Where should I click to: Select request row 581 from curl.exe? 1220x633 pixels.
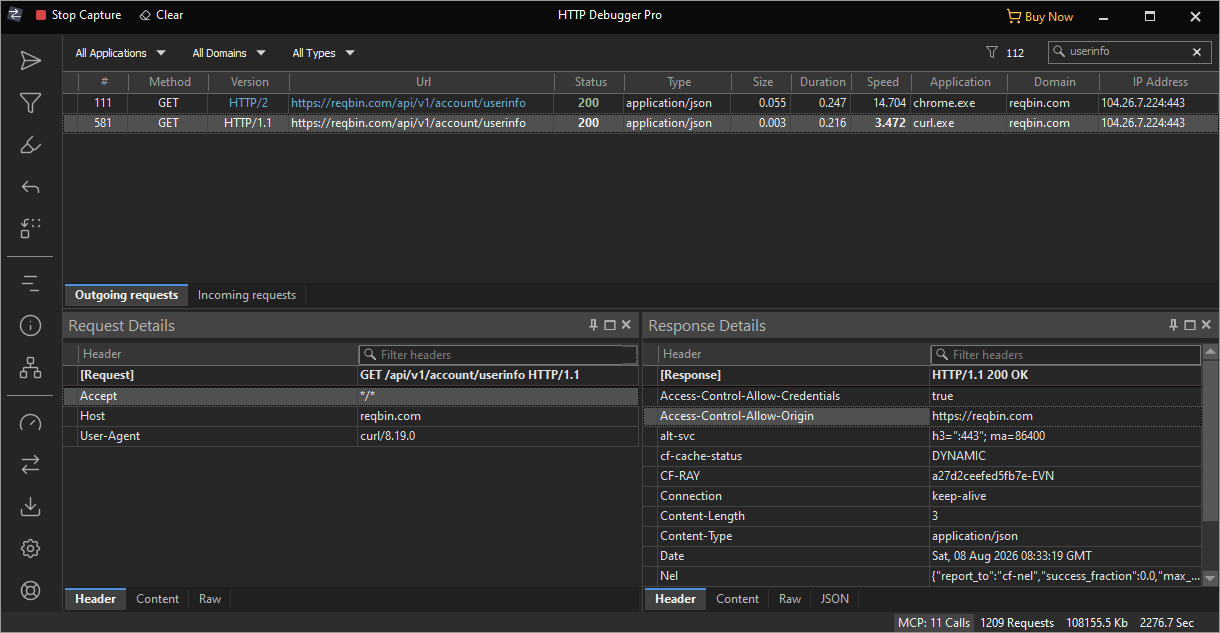tap(640, 123)
